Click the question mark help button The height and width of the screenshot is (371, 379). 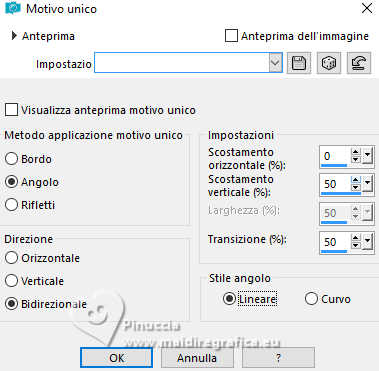[x=278, y=358]
